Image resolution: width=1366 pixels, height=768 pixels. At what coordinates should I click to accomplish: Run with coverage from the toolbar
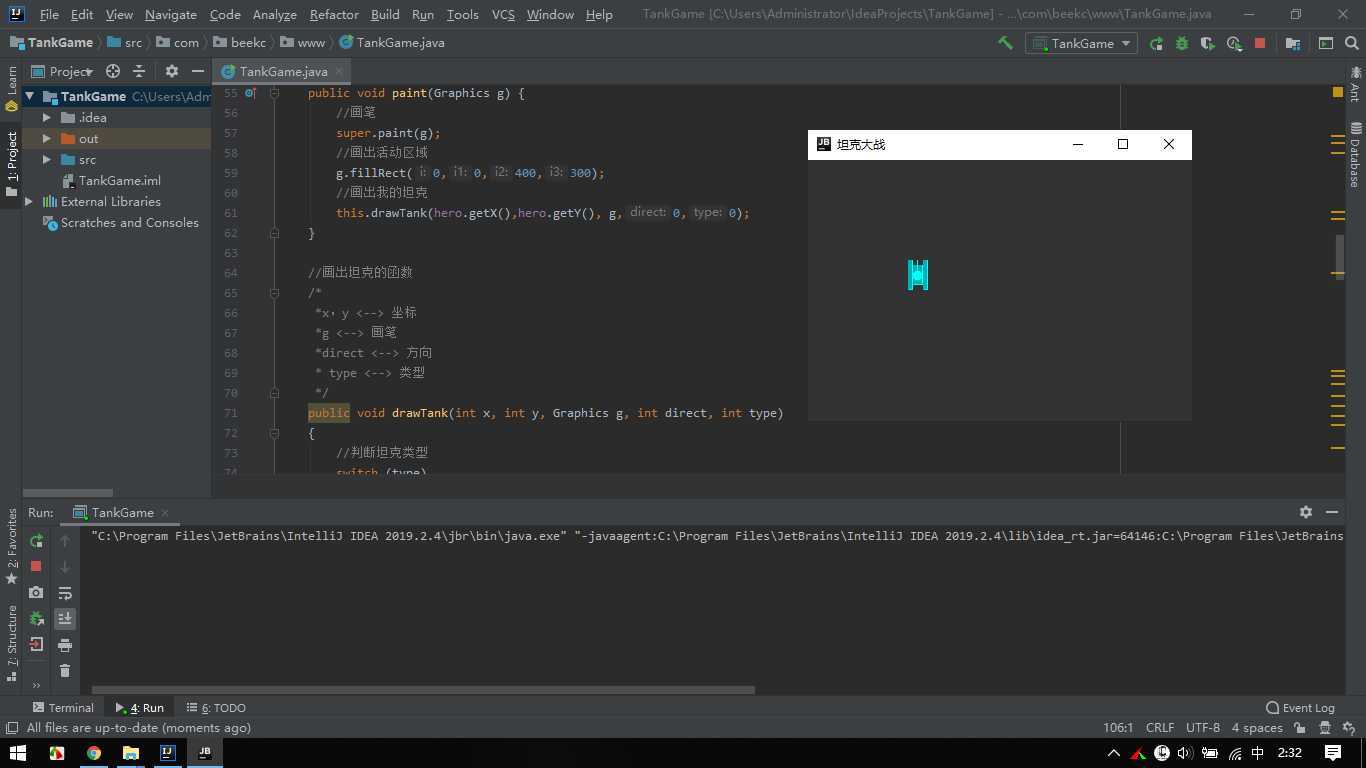1208,43
